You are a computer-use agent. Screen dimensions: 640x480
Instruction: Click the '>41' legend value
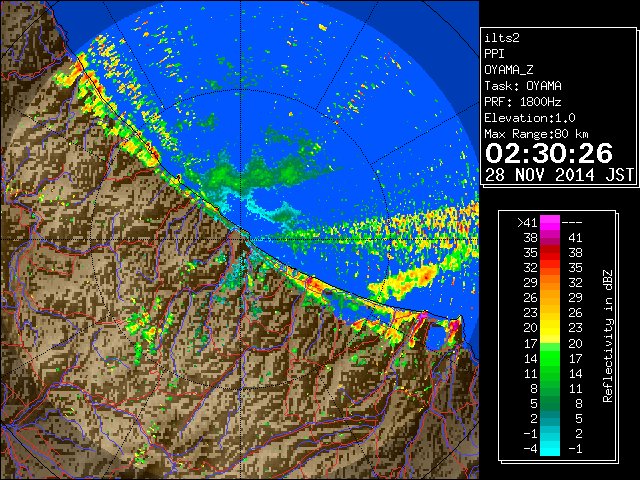[527, 223]
